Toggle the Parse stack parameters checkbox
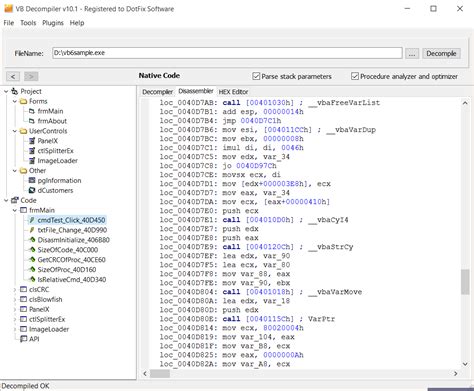Image resolution: width=474 pixels, height=391 pixels. [x=256, y=76]
